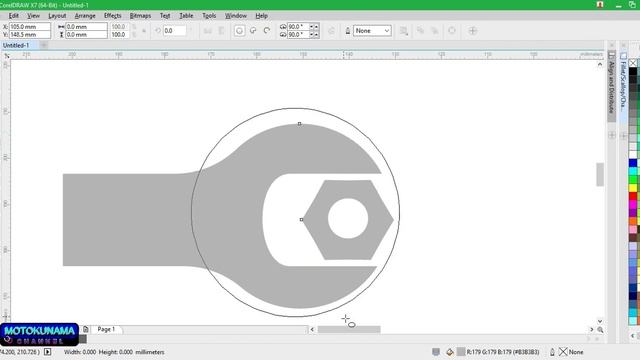The image size is (640, 360).
Task: Click the X position input field
Action: pos(30,27)
